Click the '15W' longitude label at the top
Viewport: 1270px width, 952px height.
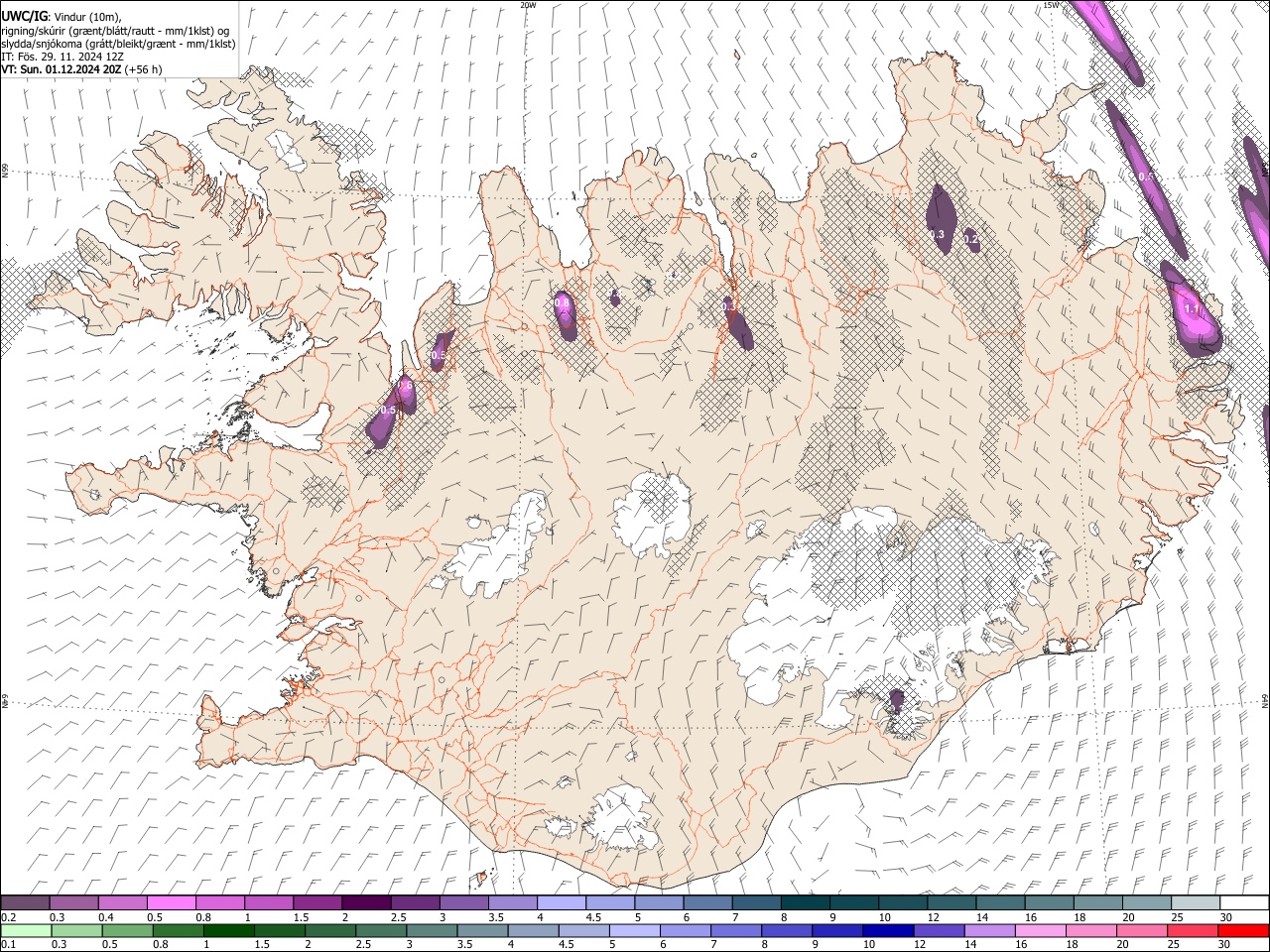[1051, 5]
